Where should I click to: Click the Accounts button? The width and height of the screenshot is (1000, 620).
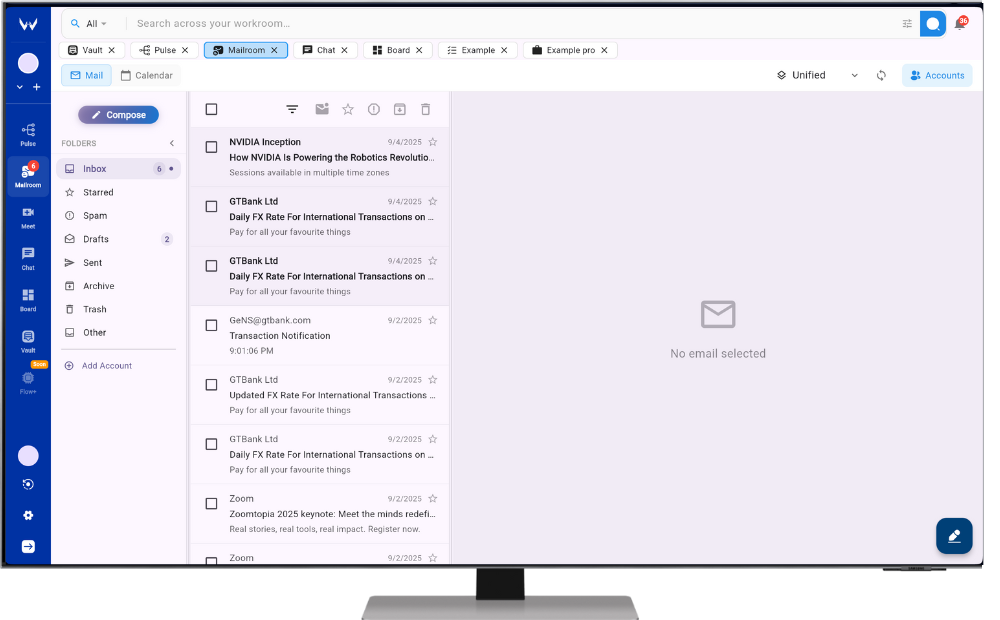click(x=937, y=75)
